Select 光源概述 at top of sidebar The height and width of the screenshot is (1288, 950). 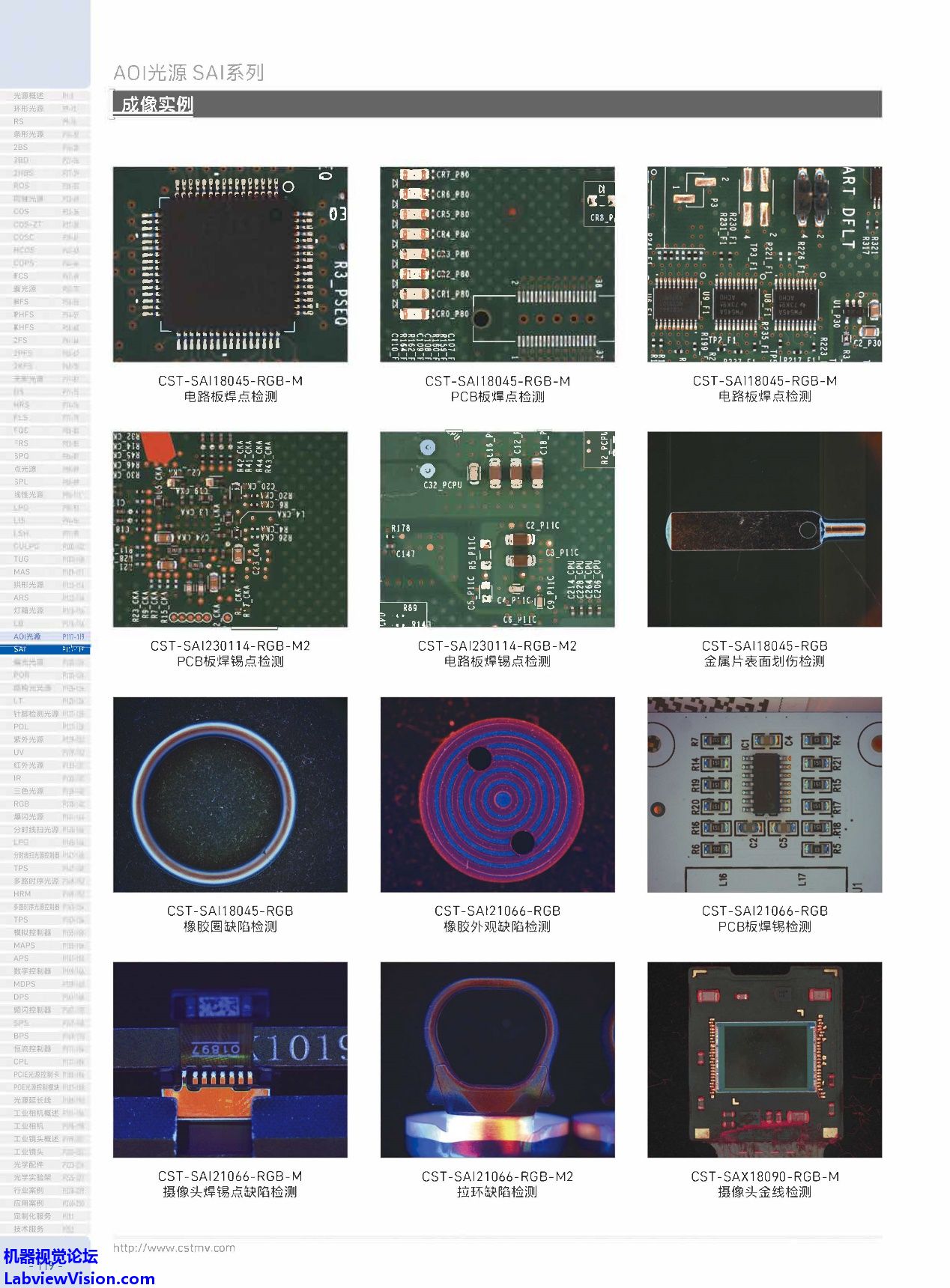coord(28,96)
